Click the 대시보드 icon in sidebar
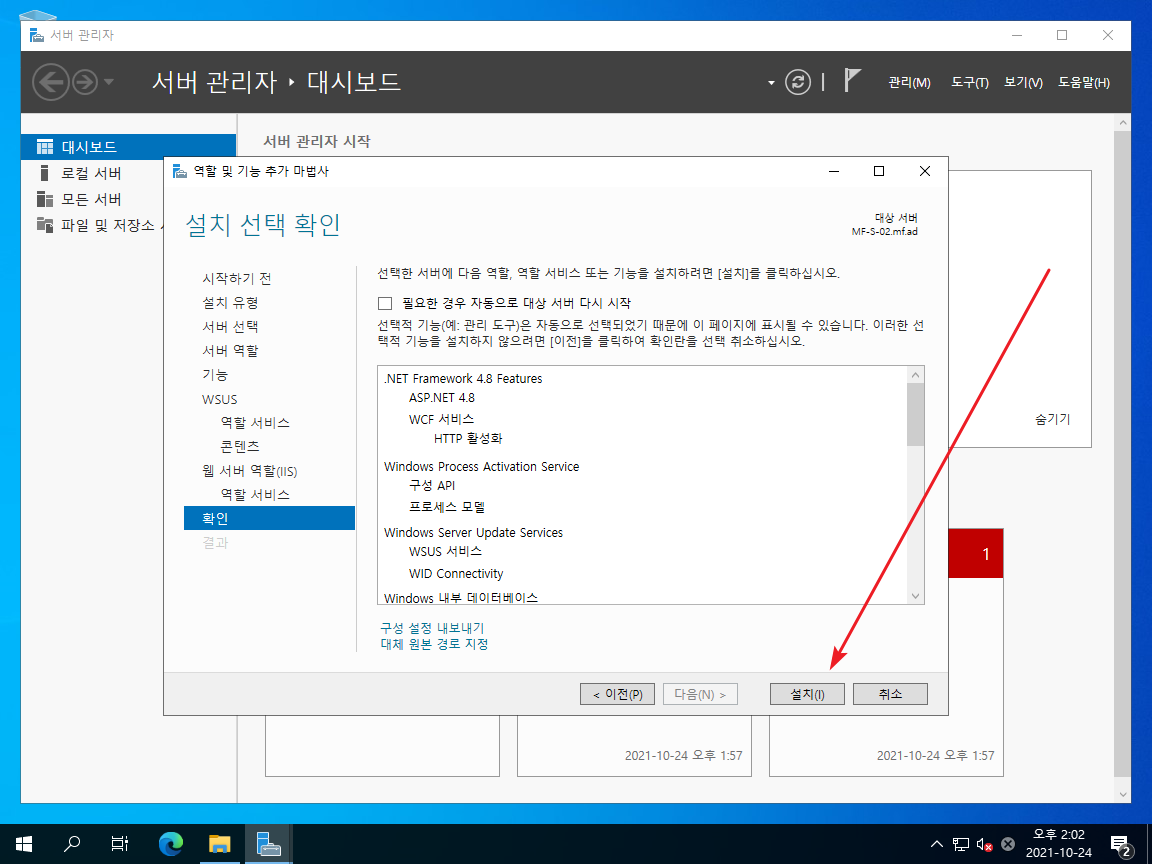The image size is (1152, 864). (45, 147)
